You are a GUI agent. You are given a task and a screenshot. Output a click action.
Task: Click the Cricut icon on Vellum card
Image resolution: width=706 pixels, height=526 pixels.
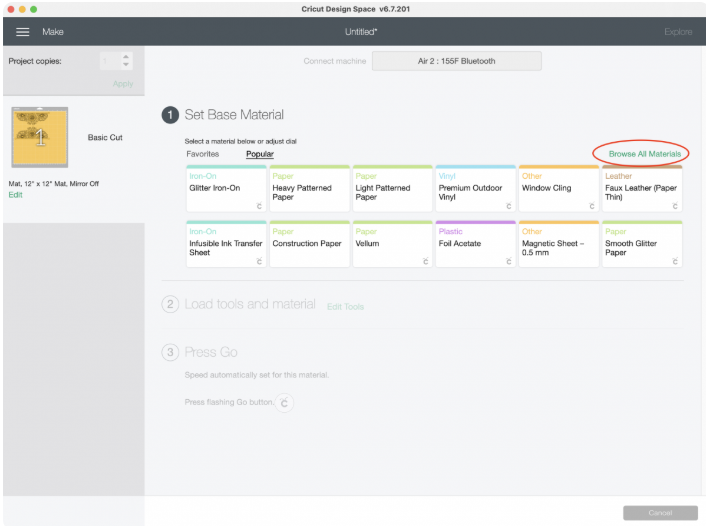(x=425, y=262)
